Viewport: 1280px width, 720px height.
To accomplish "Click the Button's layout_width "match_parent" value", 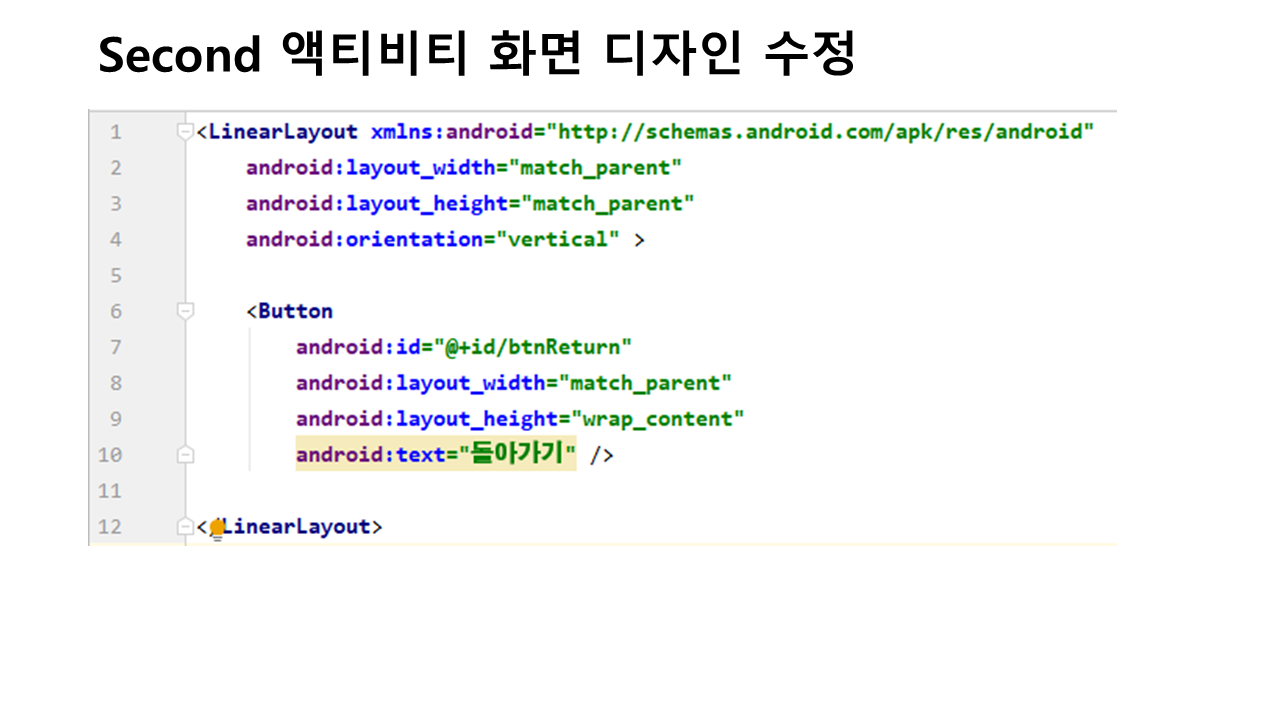I will 645,383.
